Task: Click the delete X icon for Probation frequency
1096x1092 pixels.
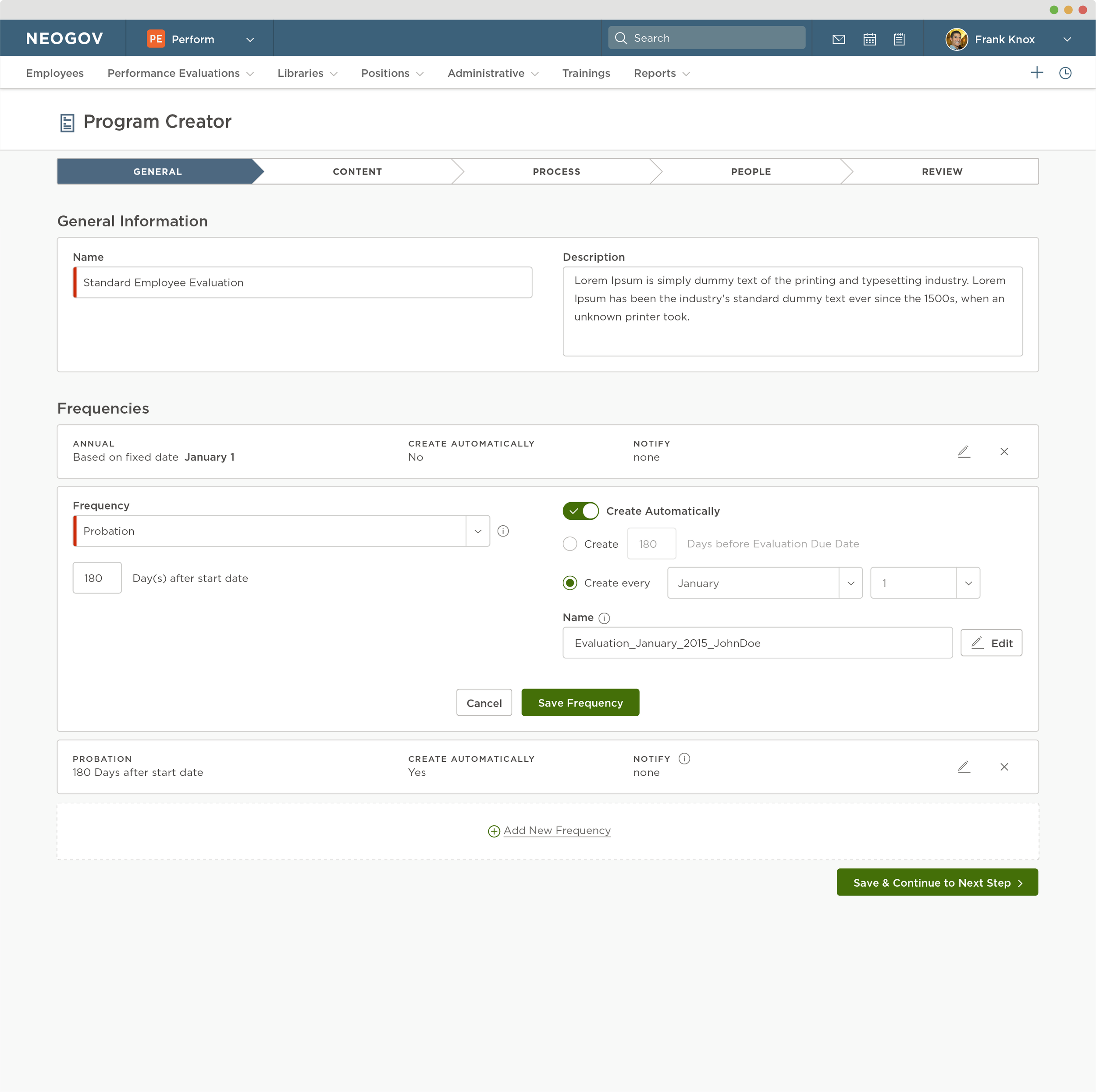Action: coord(1005,767)
